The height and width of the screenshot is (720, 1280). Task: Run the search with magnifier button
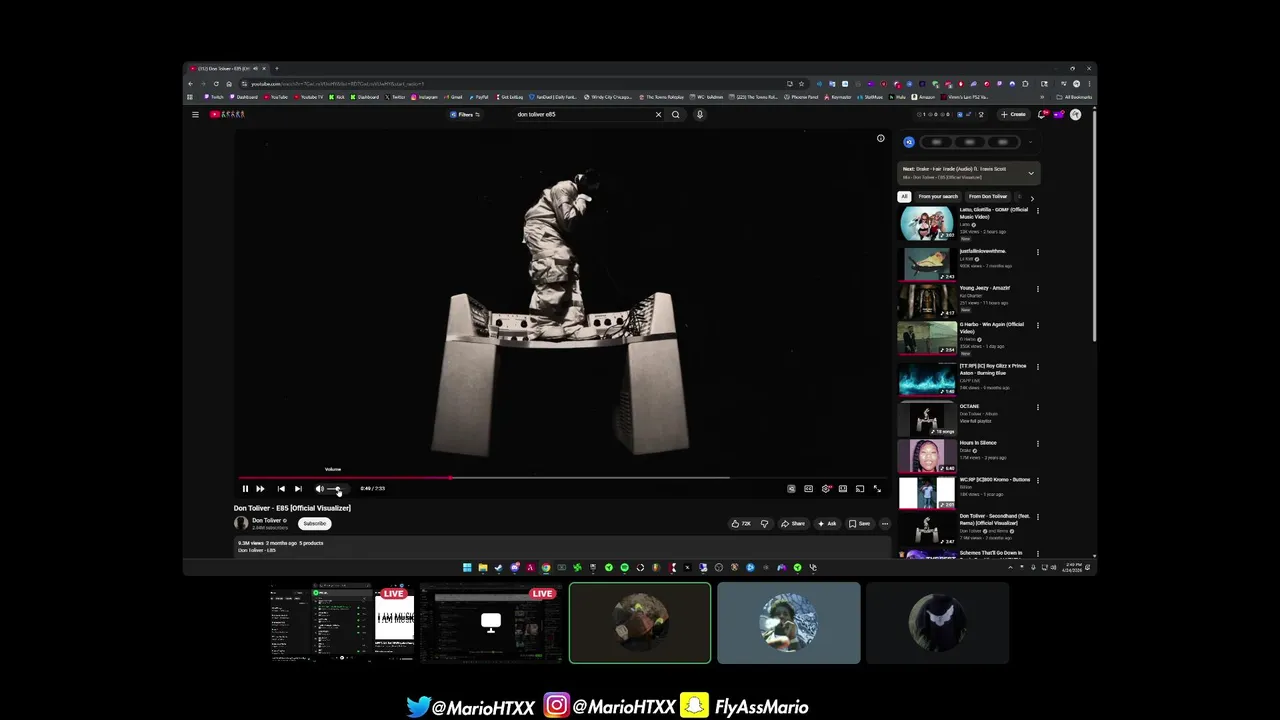click(x=676, y=115)
